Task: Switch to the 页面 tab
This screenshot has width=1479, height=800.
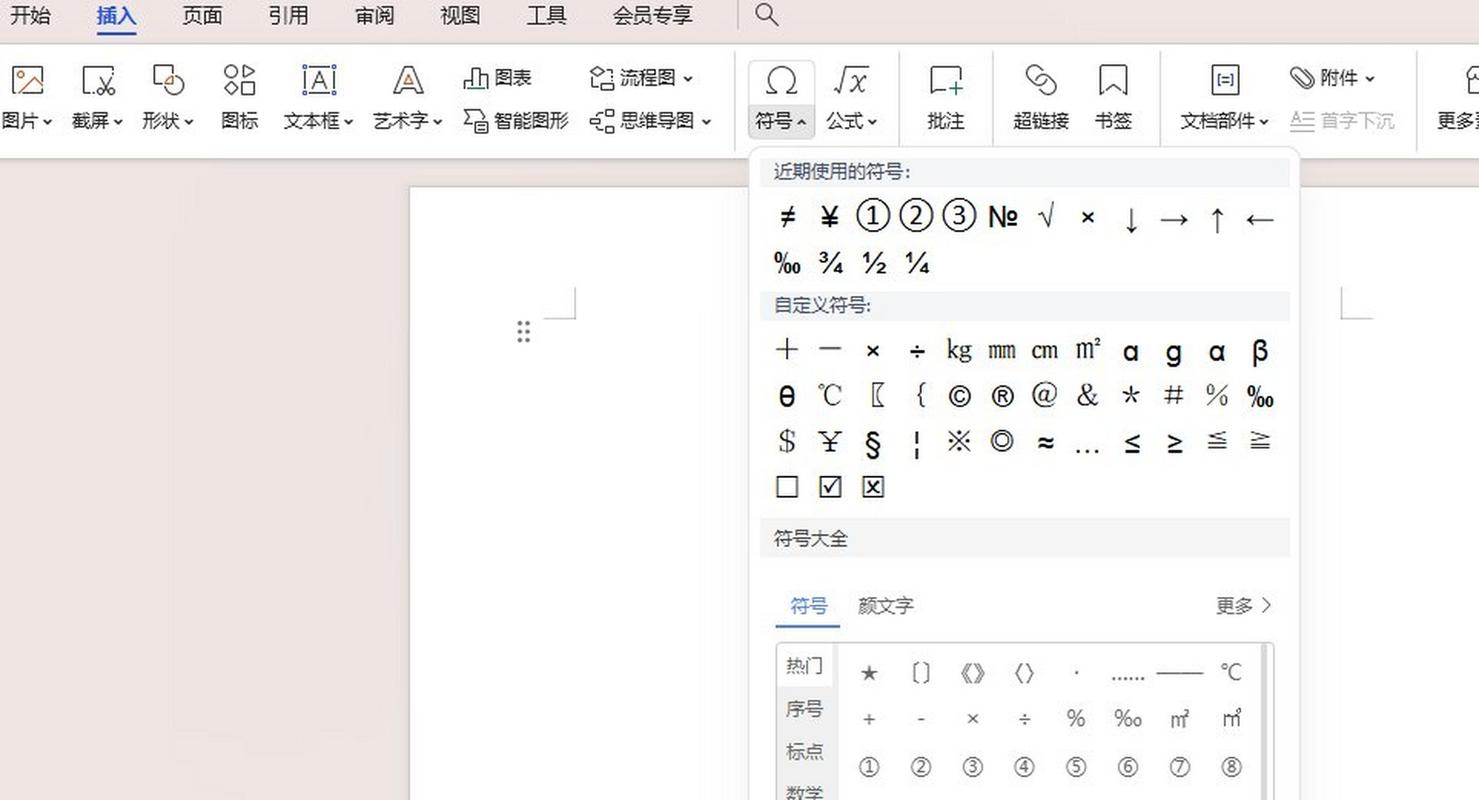Action: click(202, 15)
